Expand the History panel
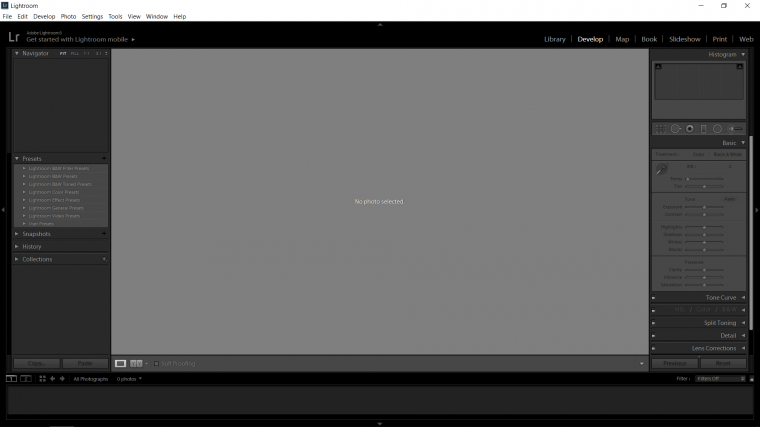 17,246
